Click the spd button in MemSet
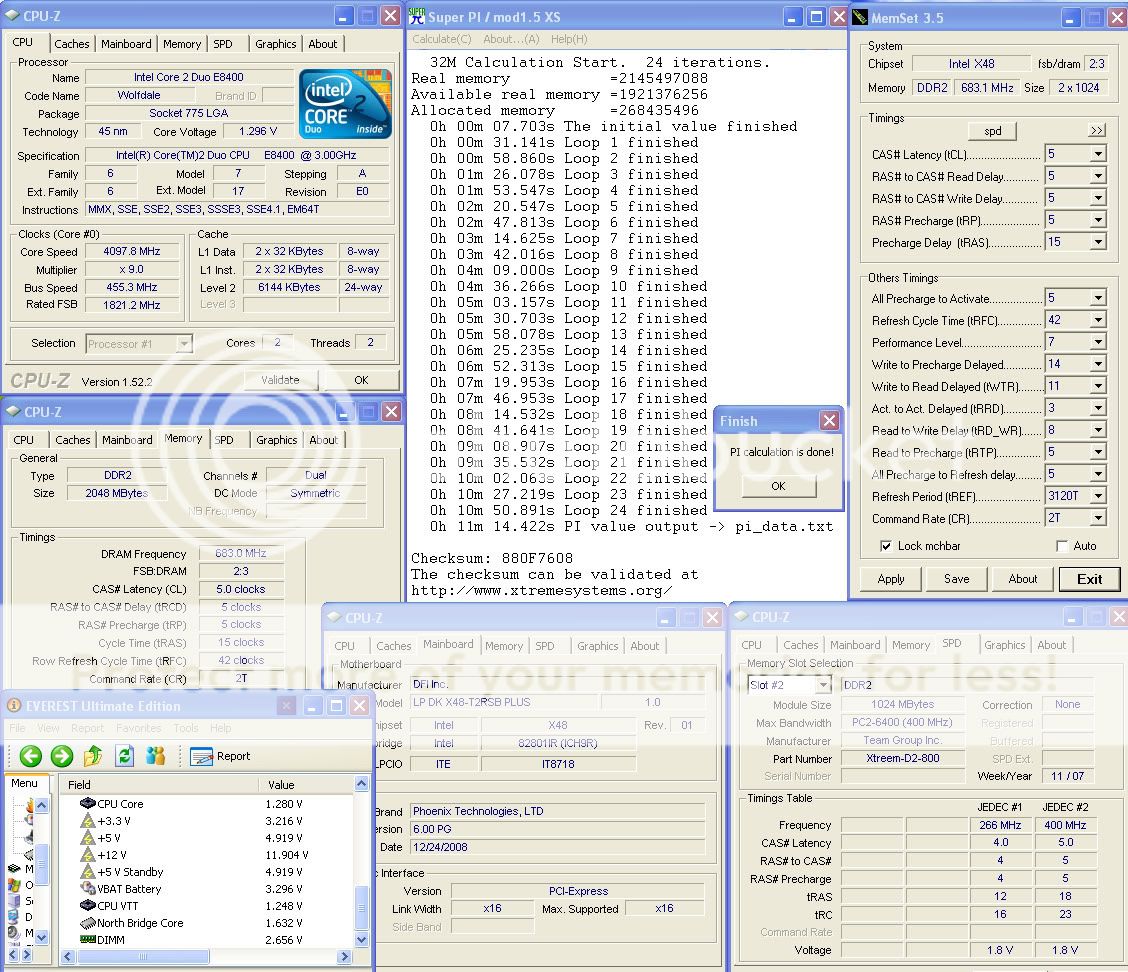This screenshot has width=1128, height=972. coord(993,131)
